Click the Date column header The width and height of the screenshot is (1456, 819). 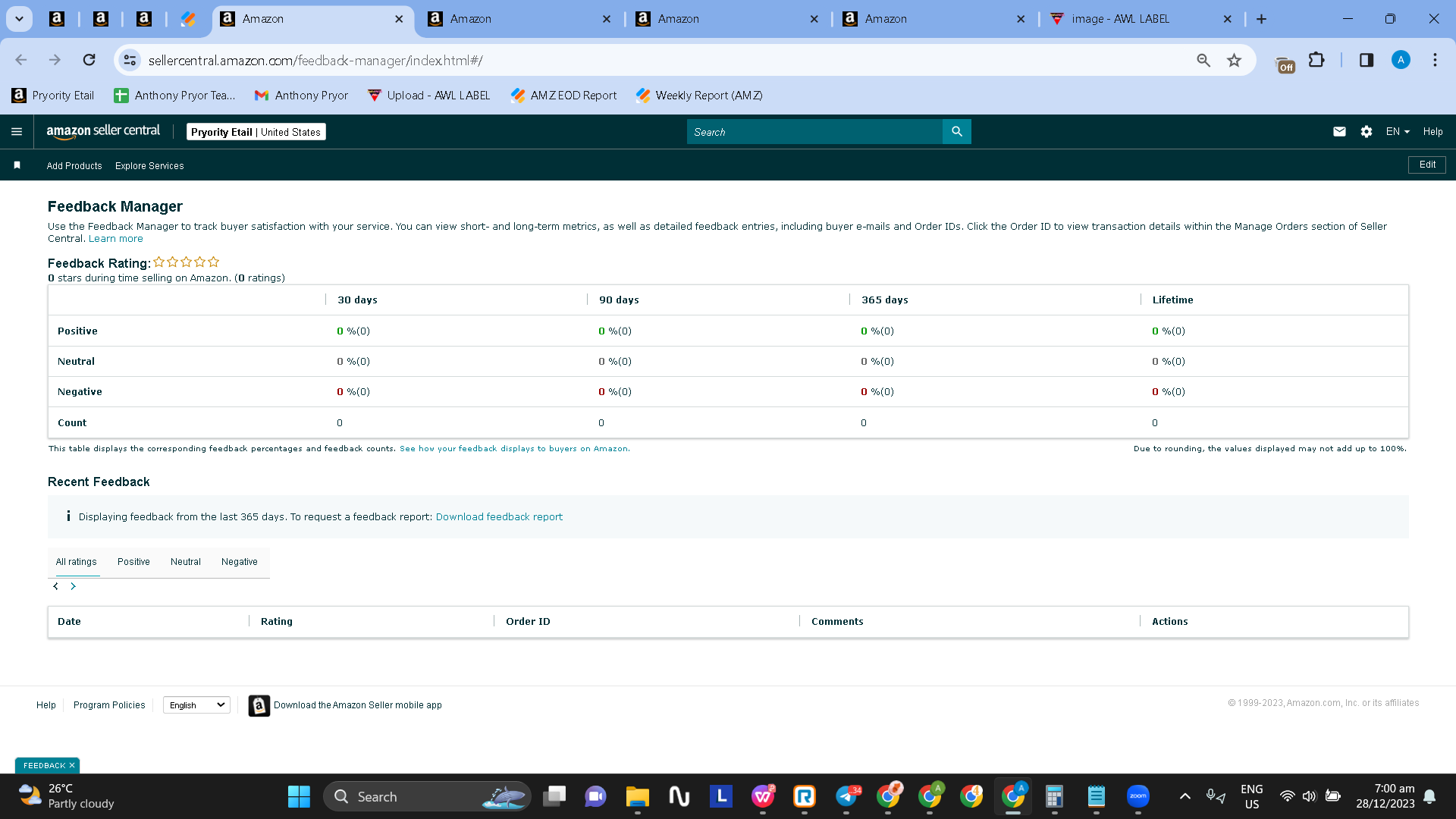point(69,622)
